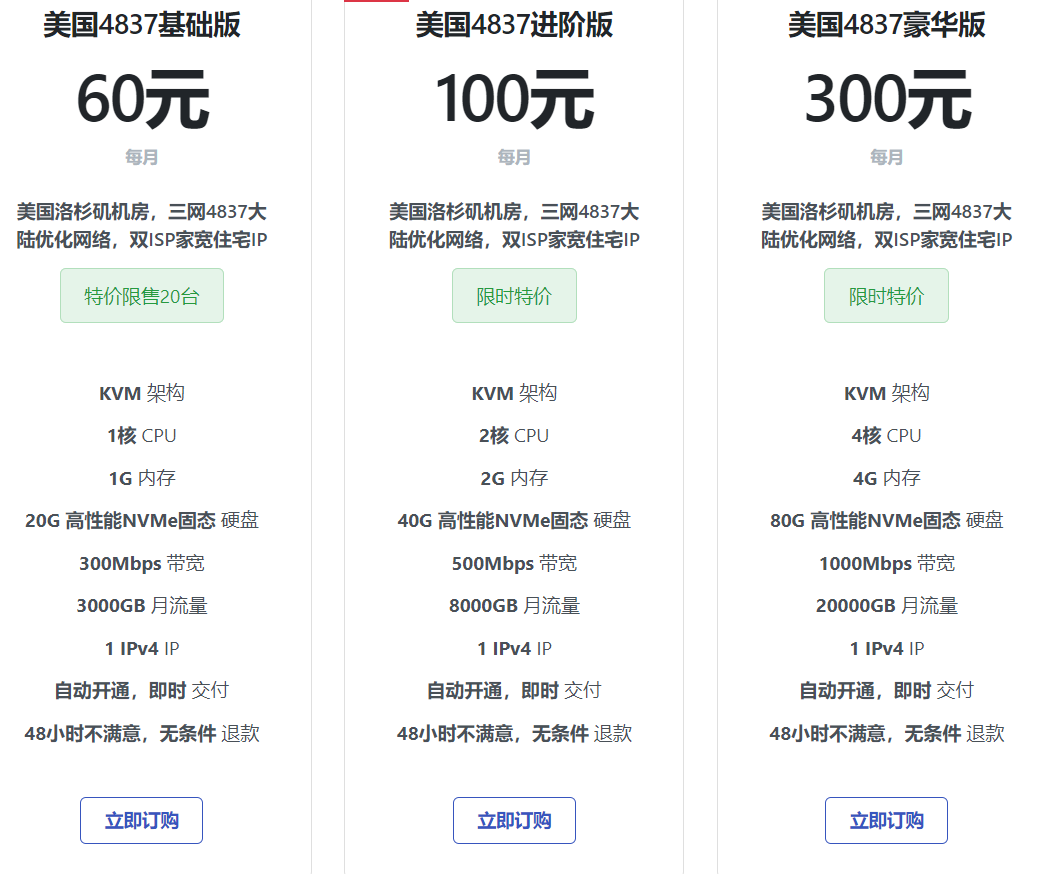Click 立即订购 button for 美国4837基础版
This screenshot has height=874, width=1041.
coord(141,820)
